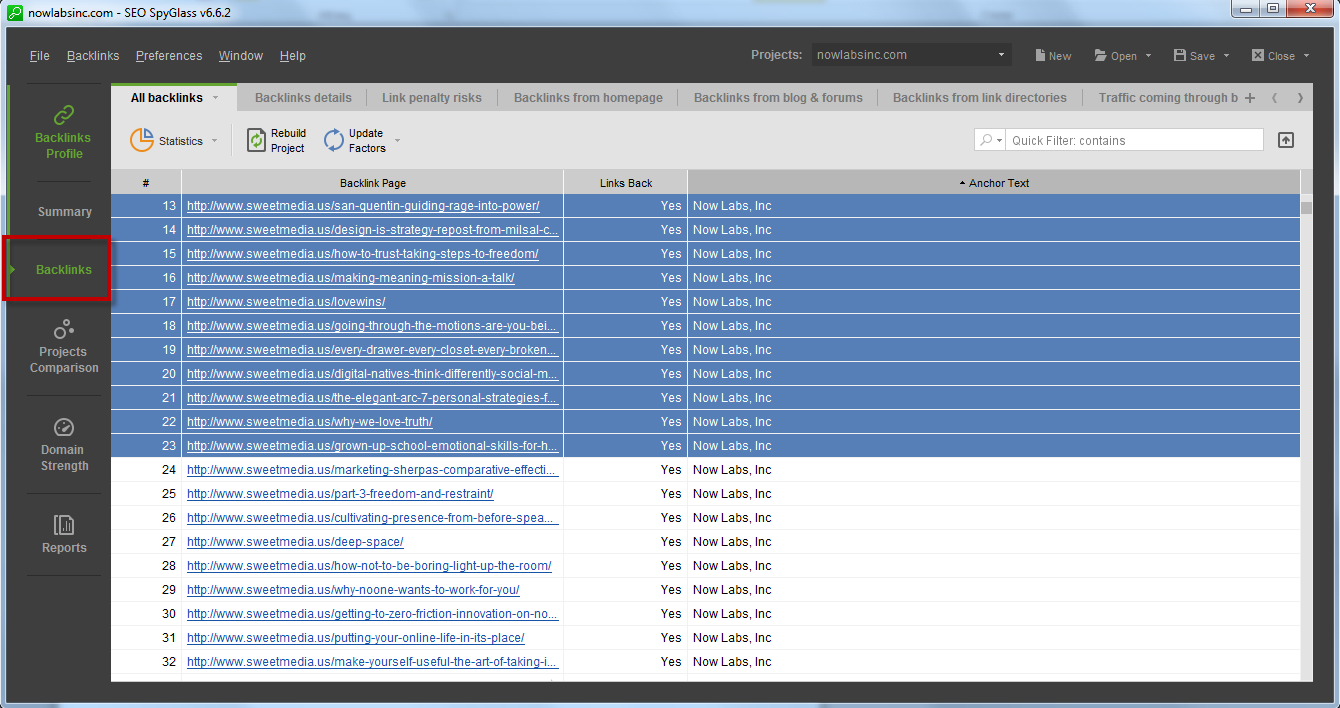1340x708 pixels.
Task: Expand the Close button dropdown arrow
Action: (1306, 56)
